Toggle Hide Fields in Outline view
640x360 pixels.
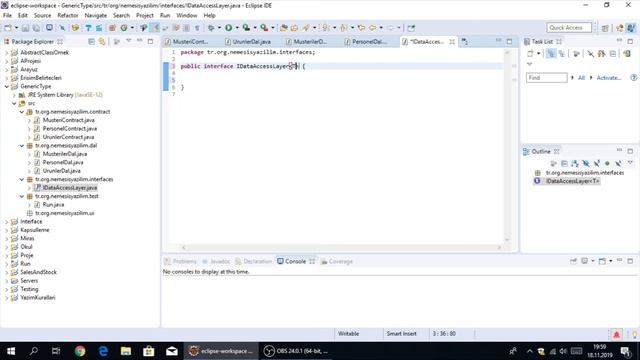tap(586, 163)
